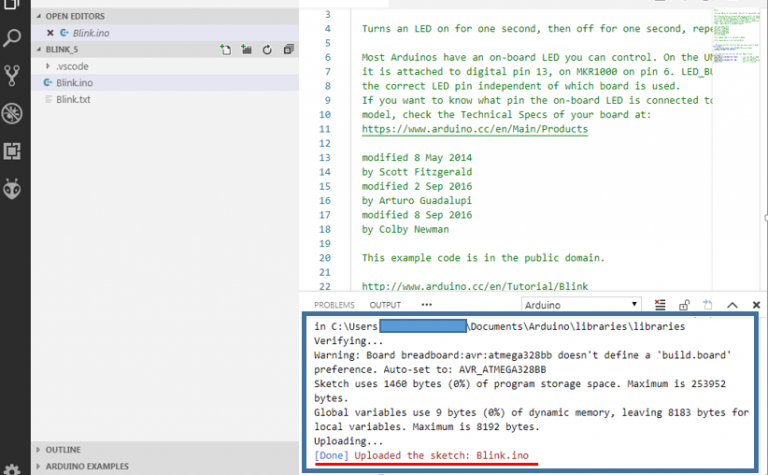Expand the ARDUINO EXAMPLES section

pos(85,466)
